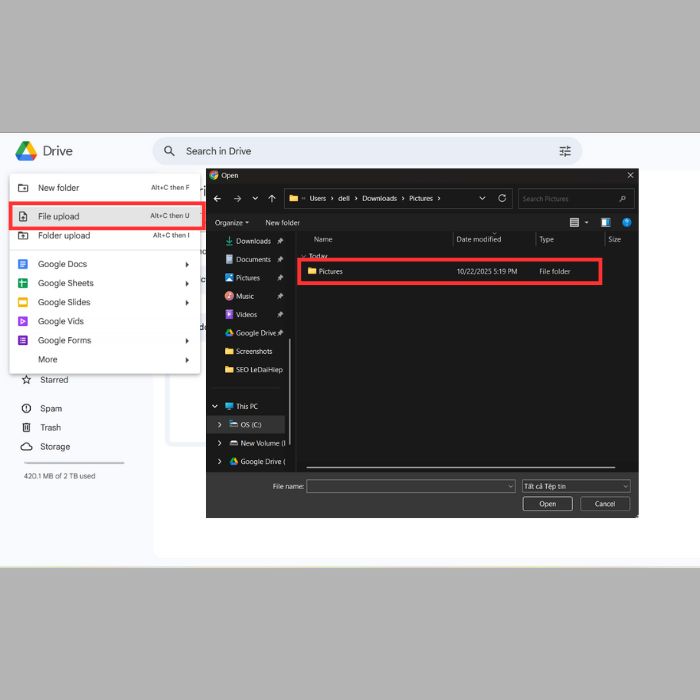
Task: Open the Google Sheets submenu
Action: (104, 283)
